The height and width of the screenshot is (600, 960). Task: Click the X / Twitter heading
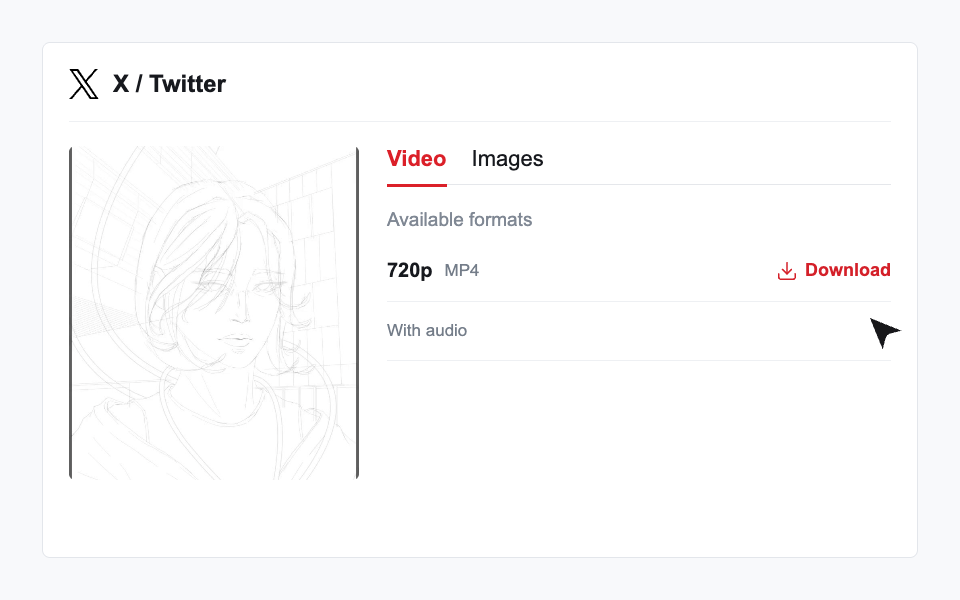(x=169, y=84)
